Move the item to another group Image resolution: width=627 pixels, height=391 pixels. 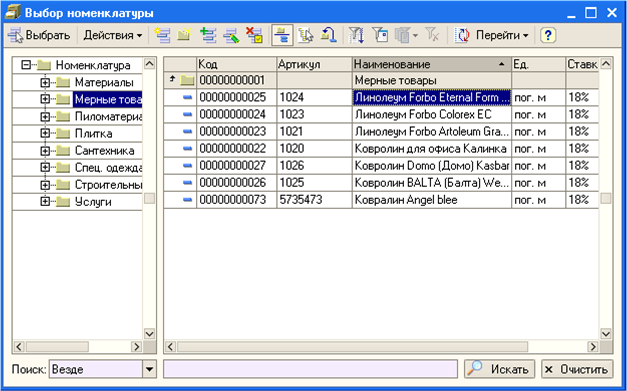pos(306,35)
